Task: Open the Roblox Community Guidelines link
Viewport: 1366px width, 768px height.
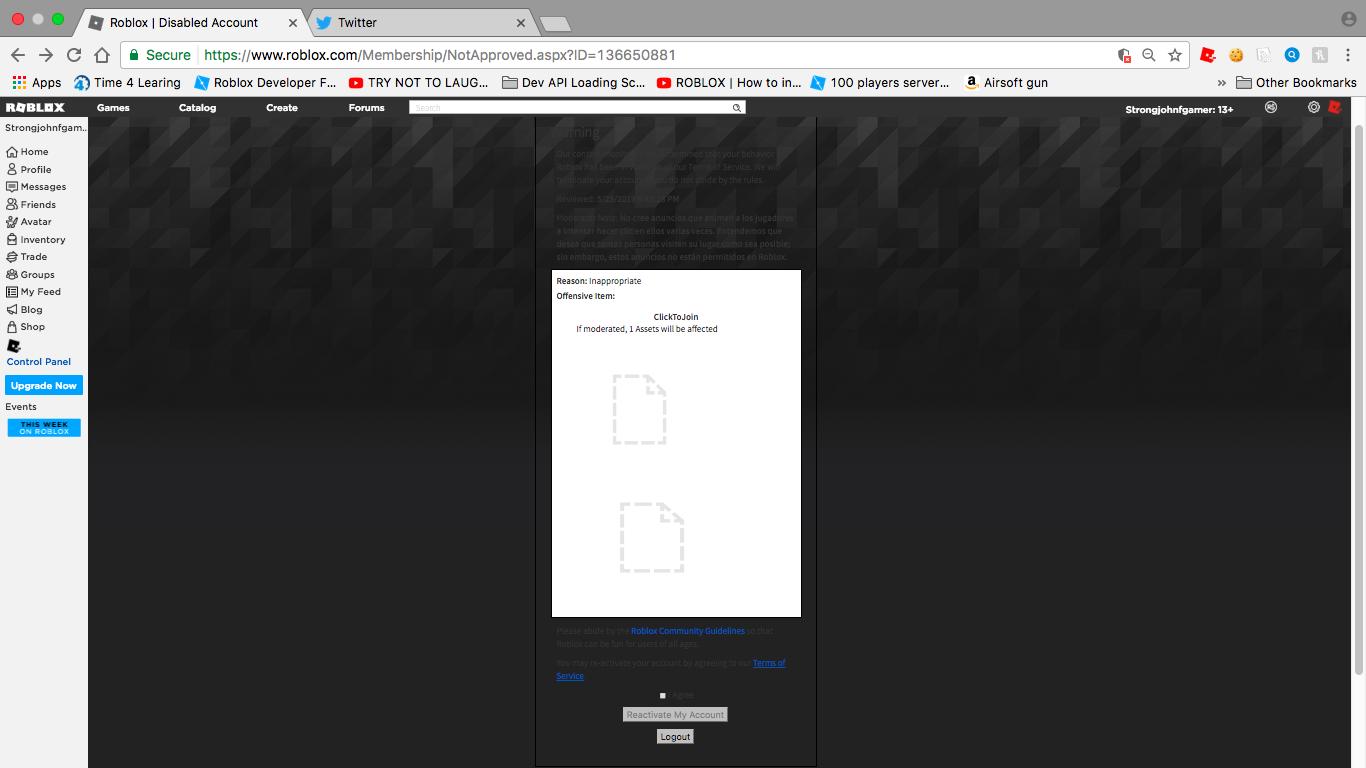Action: pos(688,631)
